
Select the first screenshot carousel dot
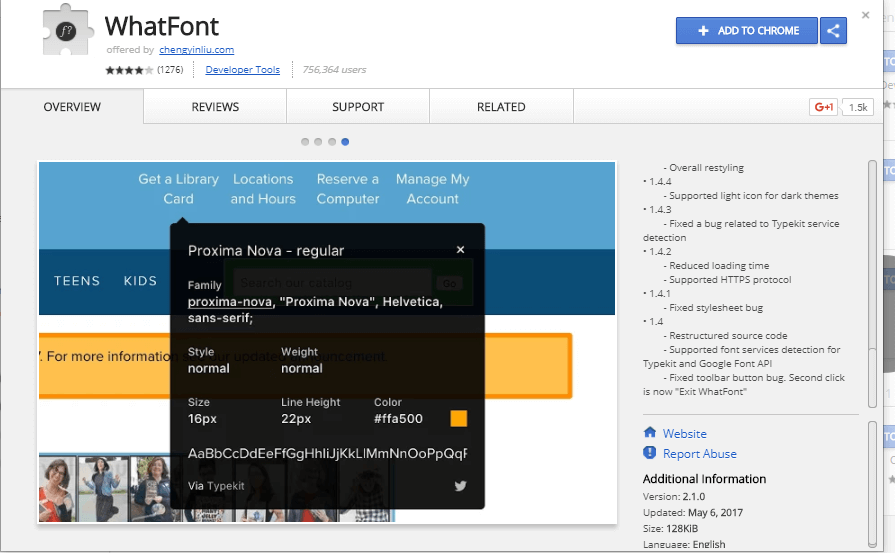point(305,142)
